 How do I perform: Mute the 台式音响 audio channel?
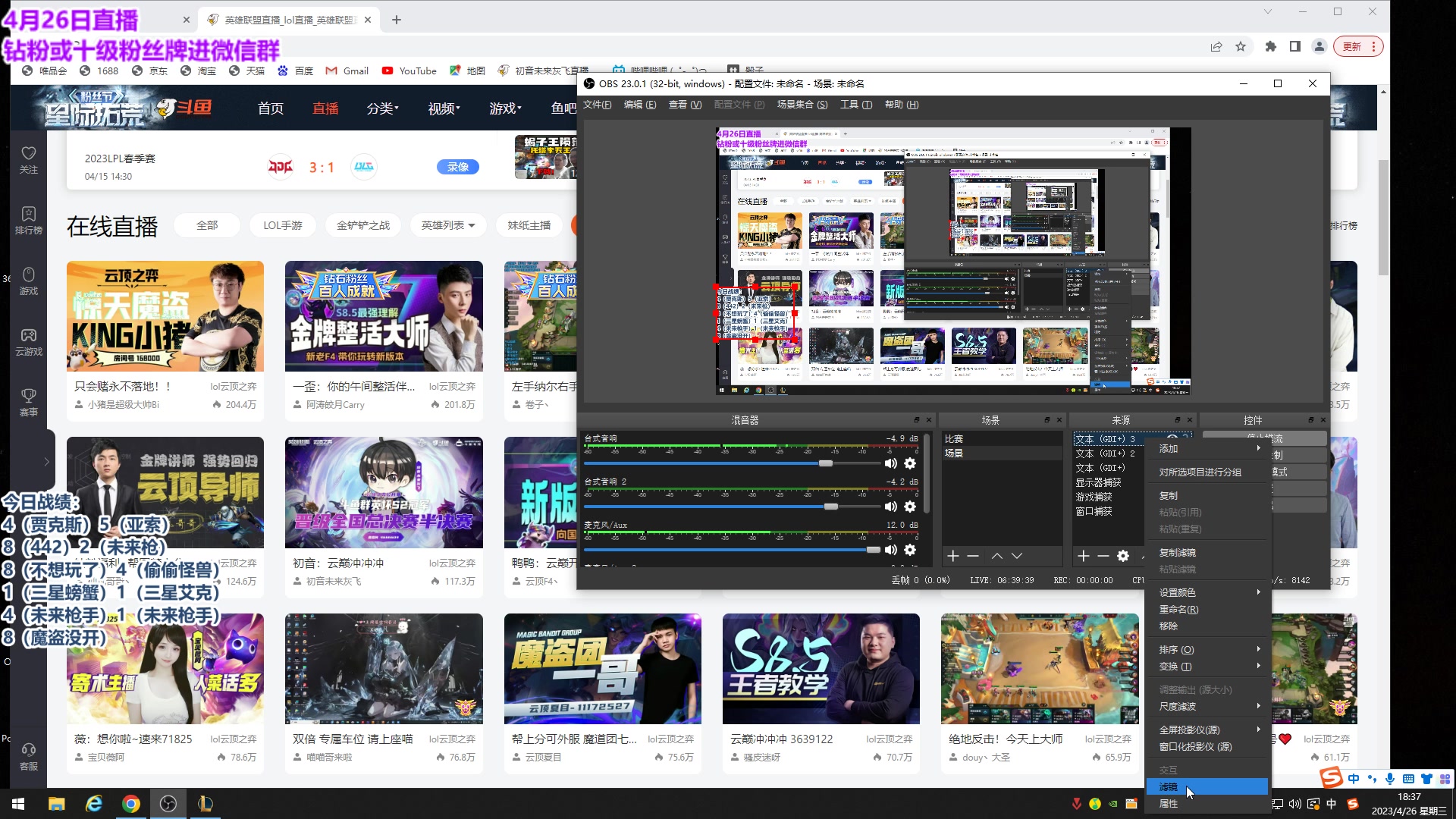point(891,463)
